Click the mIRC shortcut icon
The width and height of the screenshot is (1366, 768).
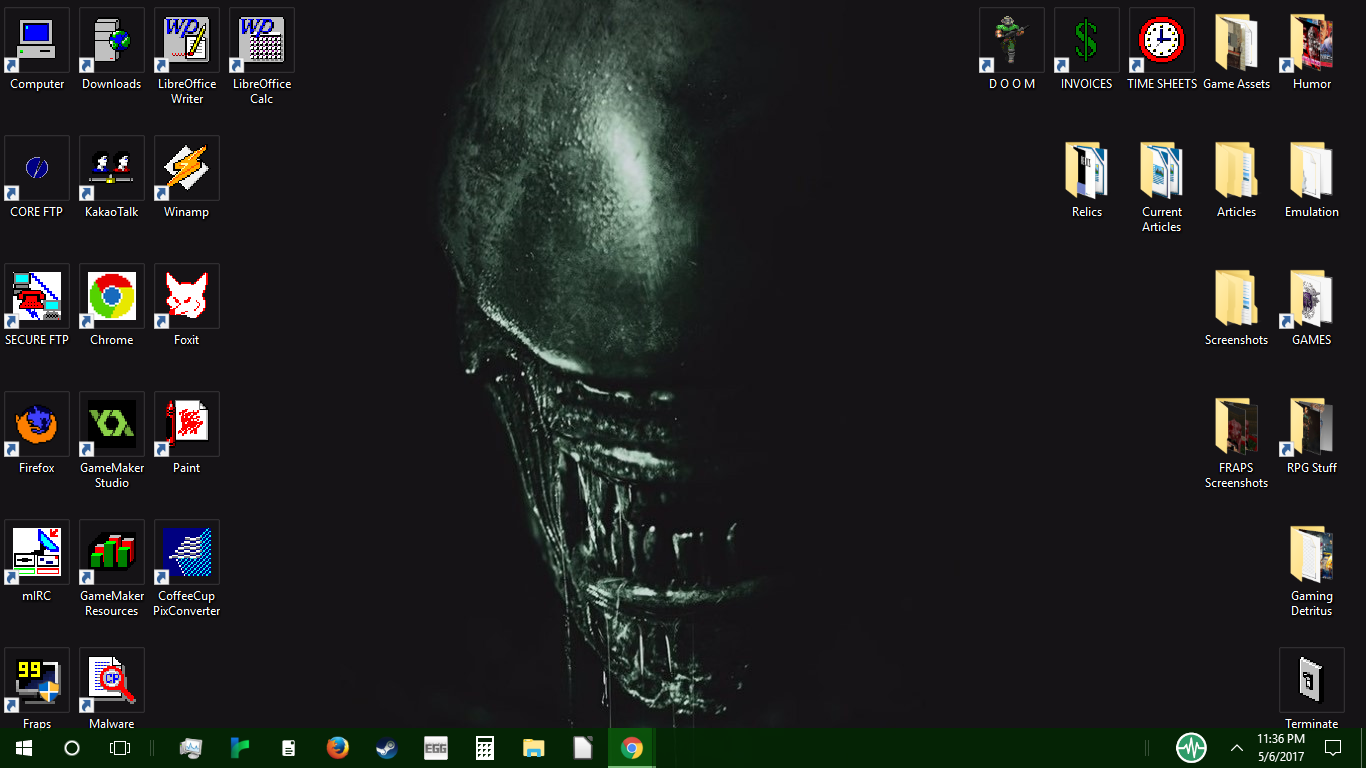(37, 553)
